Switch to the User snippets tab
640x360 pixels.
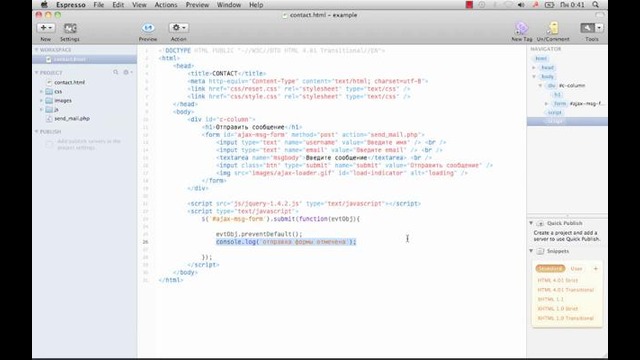tap(576, 269)
